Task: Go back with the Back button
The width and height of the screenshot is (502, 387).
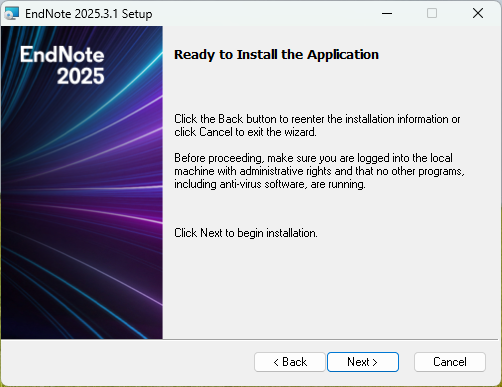Action: pyautogui.click(x=290, y=362)
